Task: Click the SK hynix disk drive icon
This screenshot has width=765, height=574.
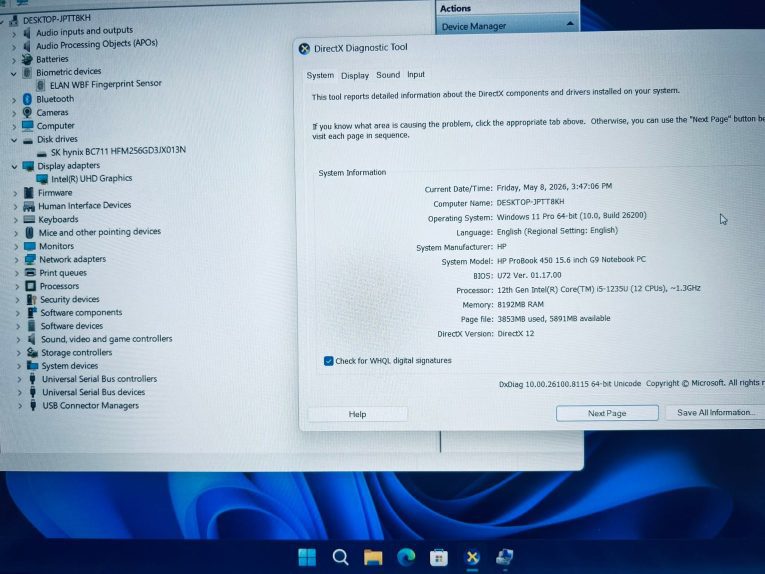Action: click(x=42, y=153)
